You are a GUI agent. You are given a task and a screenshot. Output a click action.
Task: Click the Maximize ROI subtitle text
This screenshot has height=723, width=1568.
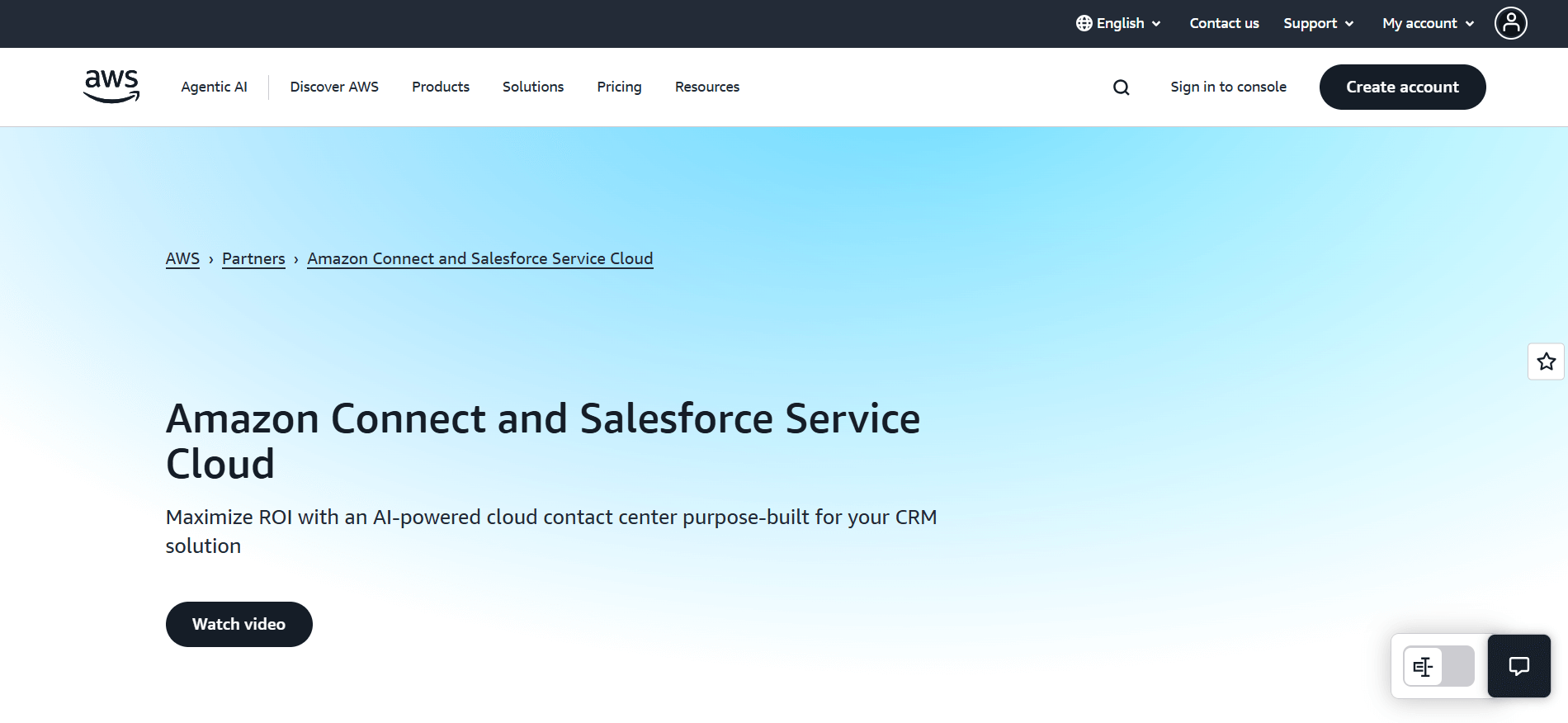[x=551, y=532]
